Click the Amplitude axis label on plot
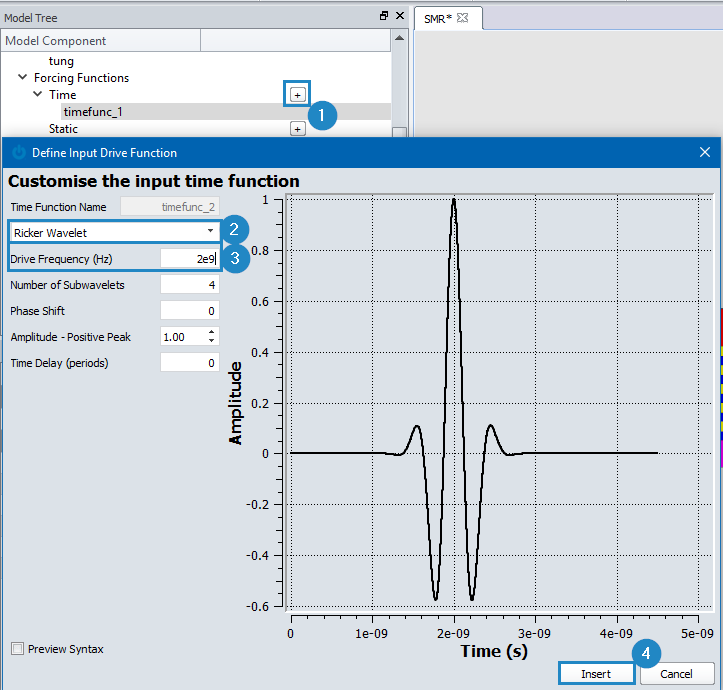Image resolution: width=723 pixels, height=690 pixels. pyautogui.click(x=235, y=403)
